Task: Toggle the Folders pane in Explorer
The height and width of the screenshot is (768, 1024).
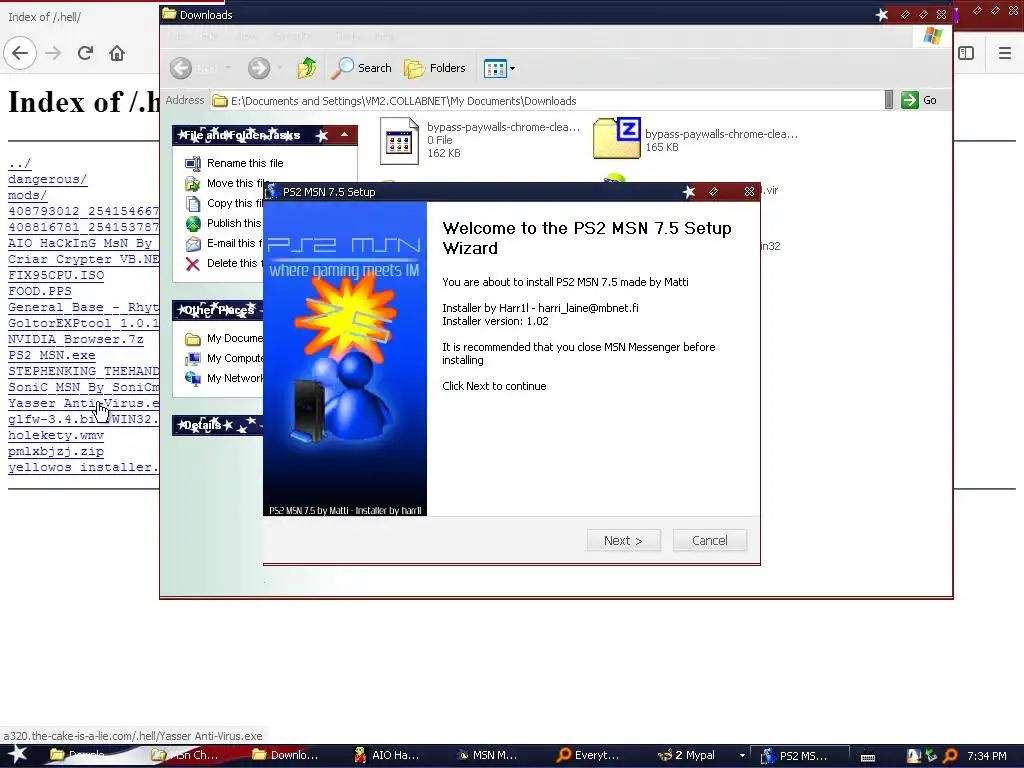Action: [435, 68]
